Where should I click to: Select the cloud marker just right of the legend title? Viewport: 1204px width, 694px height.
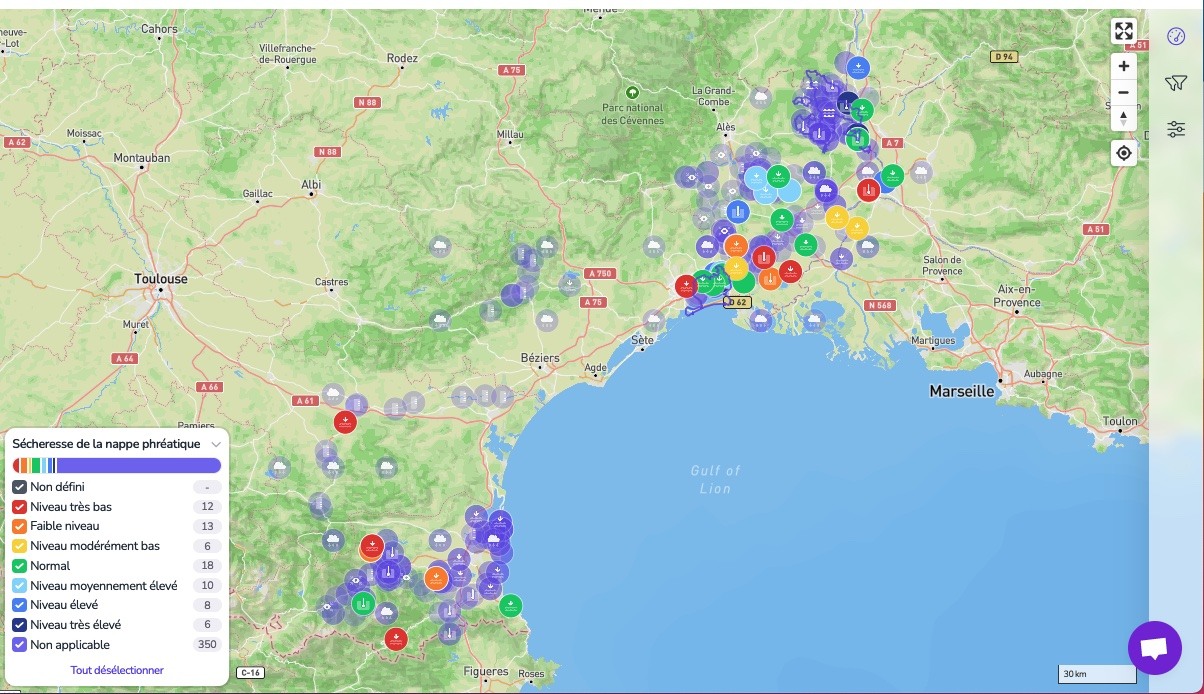coord(279,467)
